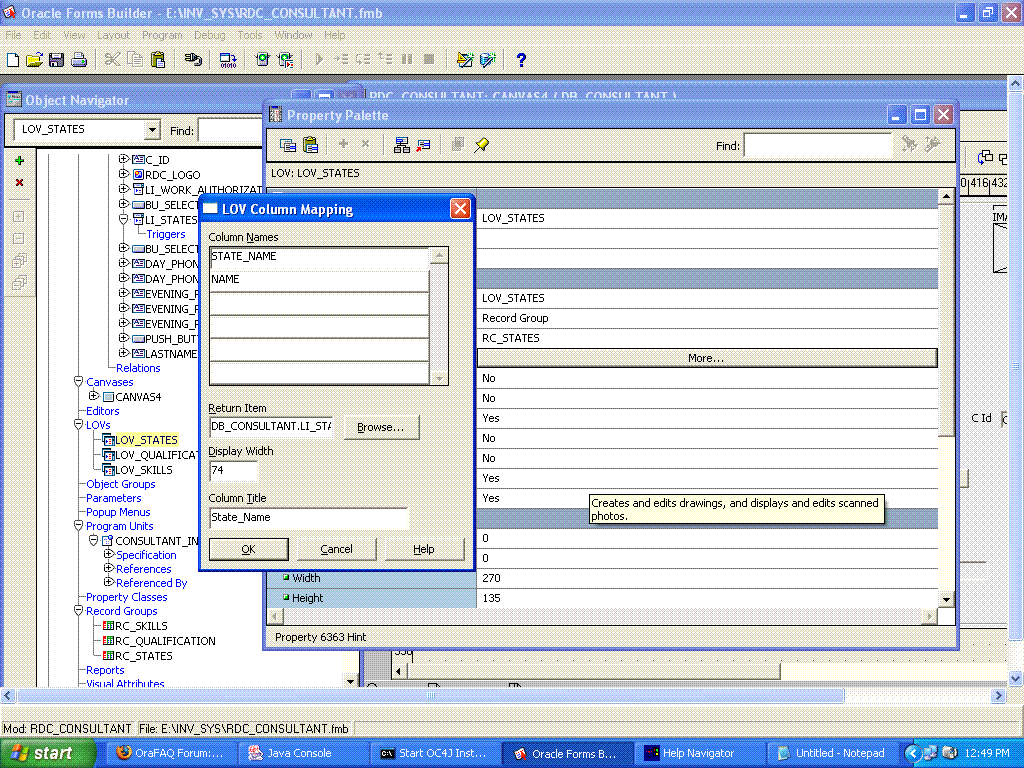Screen dimensions: 1024x768
Task: Click the Column Title field
Action: coord(308,517)
